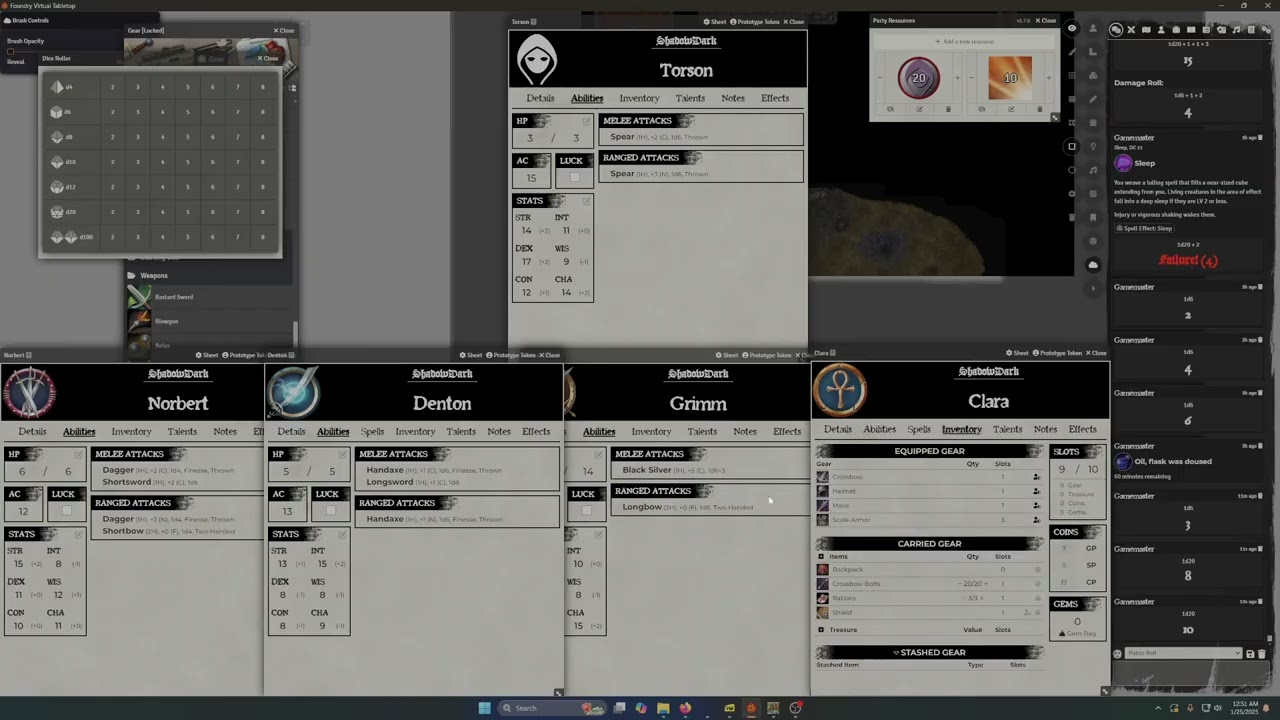This screenshot has width=1280, height=720.
Task: Select the Ambient Sounds music-note control
Action: pyautogui.click(x=1093, y=170)
